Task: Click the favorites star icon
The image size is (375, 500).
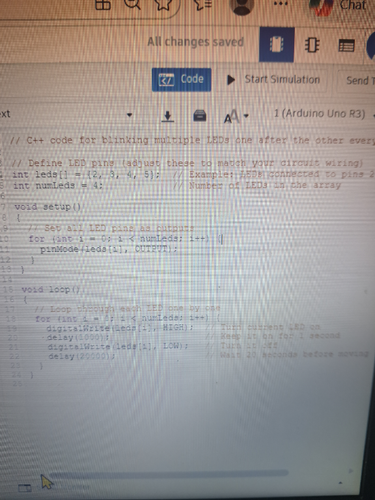Action: click(x=163, y=4)
